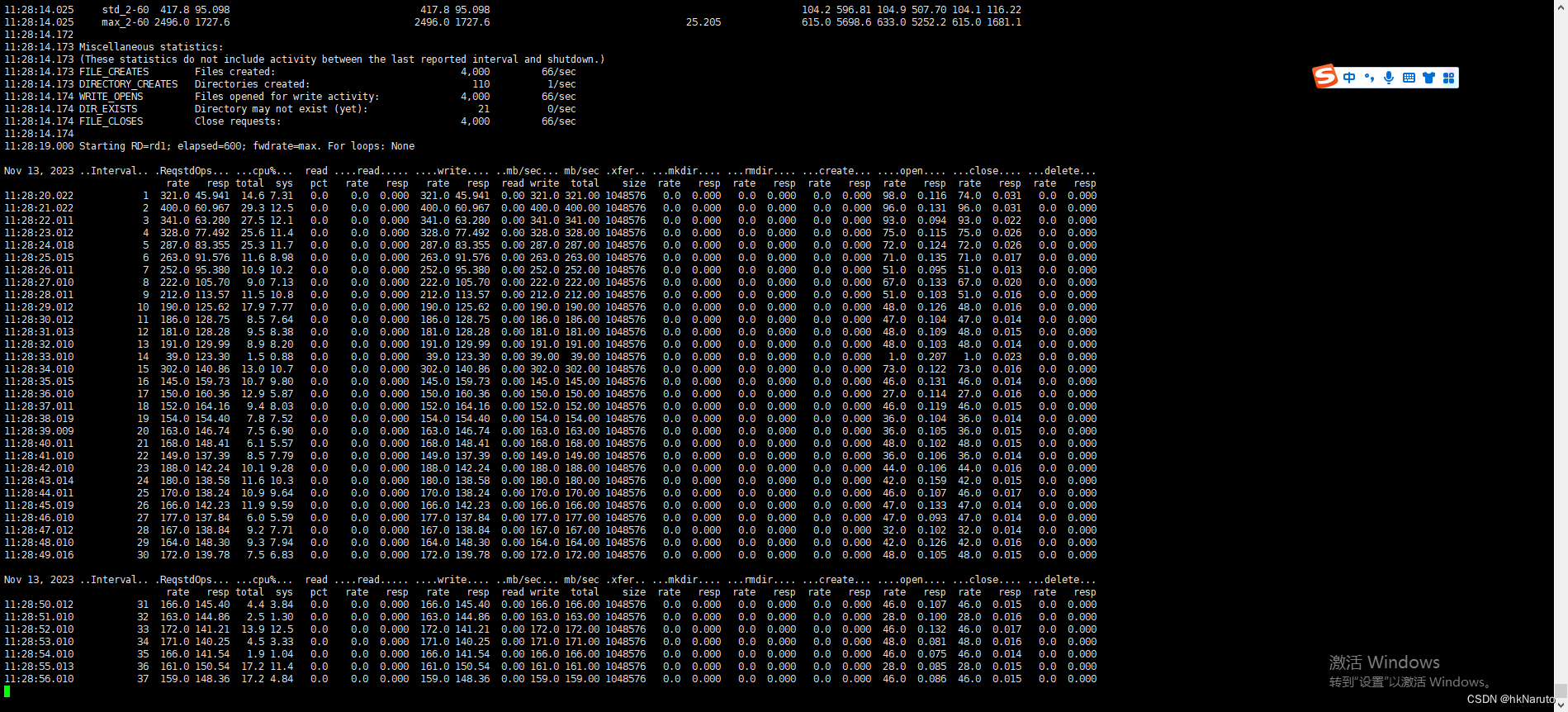Select the "WRITE_OPENS" statistic label

pos(111,97)
